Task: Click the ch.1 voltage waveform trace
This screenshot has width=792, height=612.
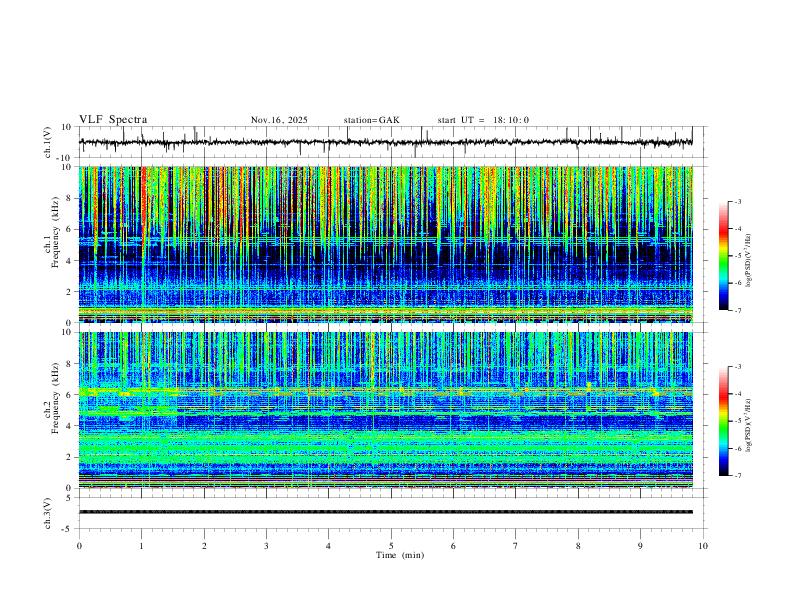Action: (386, 142)
